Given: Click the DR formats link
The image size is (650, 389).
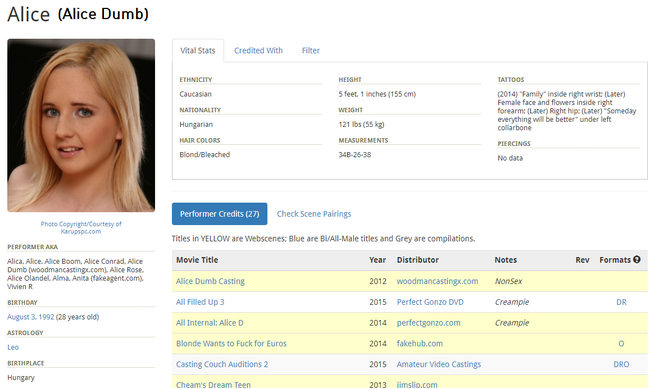Looking at the screenshot, I should point(621,302).
